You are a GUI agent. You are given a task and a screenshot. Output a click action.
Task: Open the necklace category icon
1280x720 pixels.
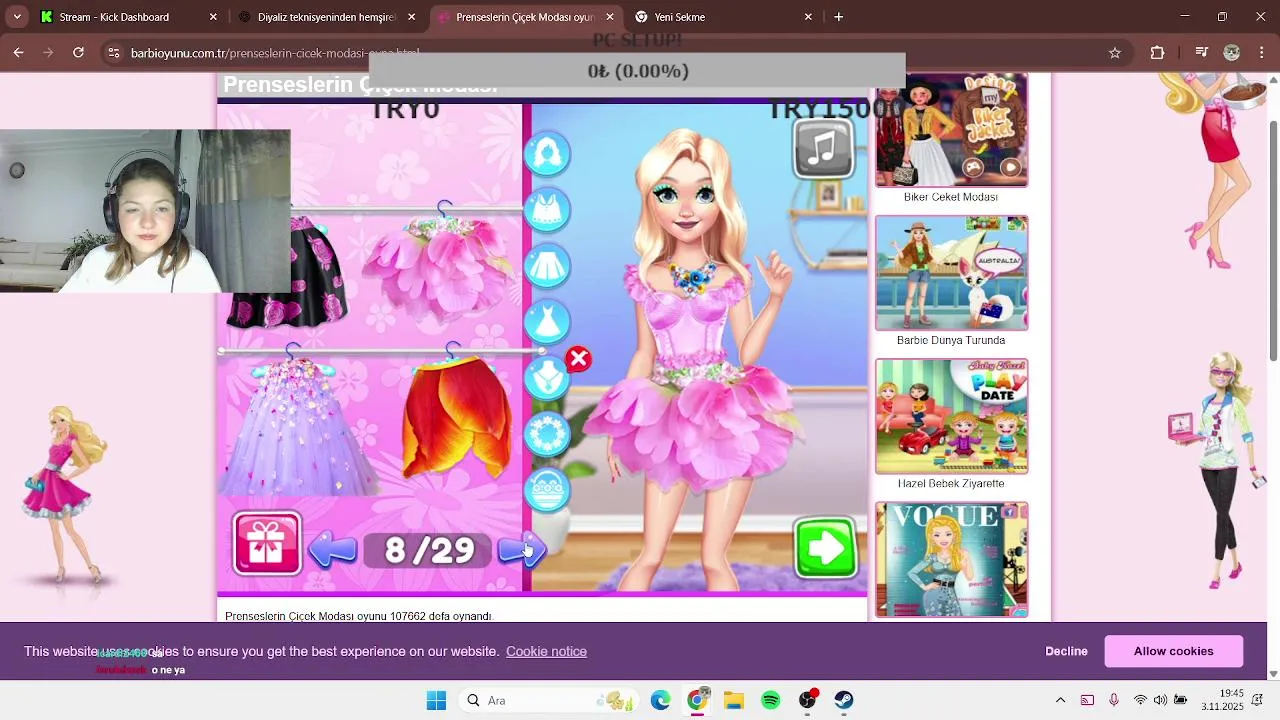click(547, 378)
